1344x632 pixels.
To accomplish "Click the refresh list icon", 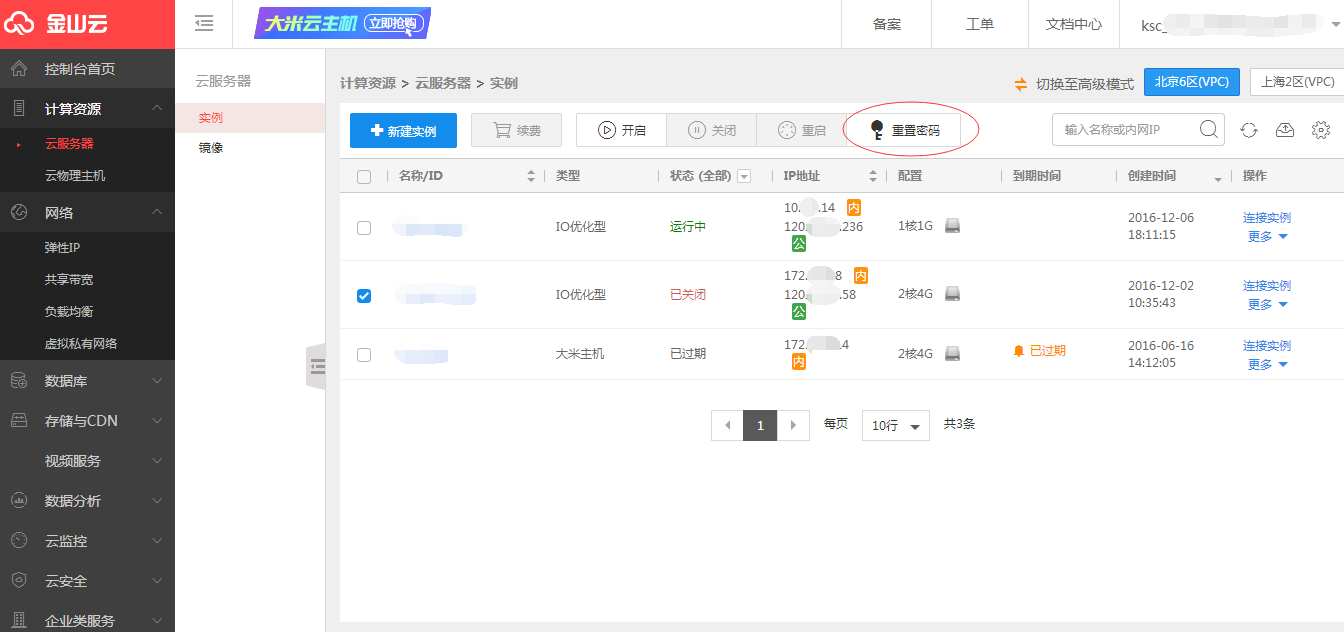I will [x=1249, y=130].
